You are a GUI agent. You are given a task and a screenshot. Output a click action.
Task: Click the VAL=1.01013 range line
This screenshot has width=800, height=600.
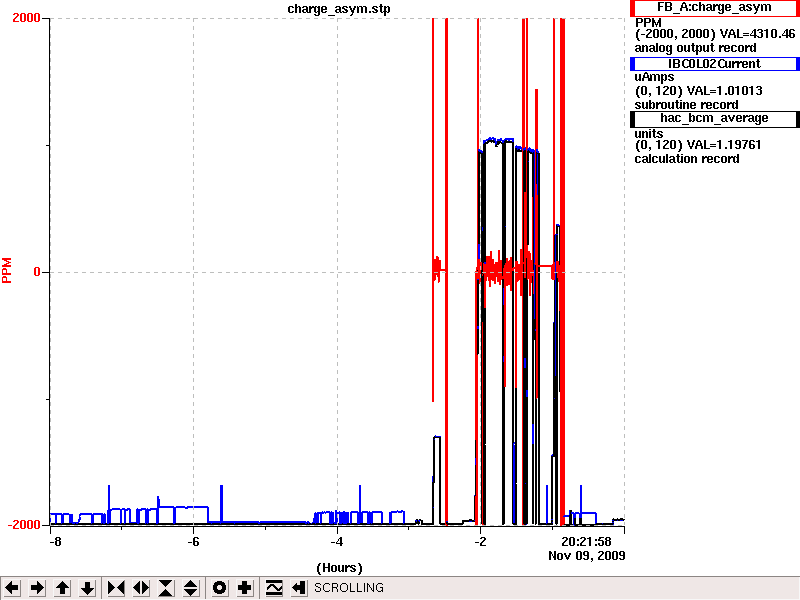pos(698,91)
